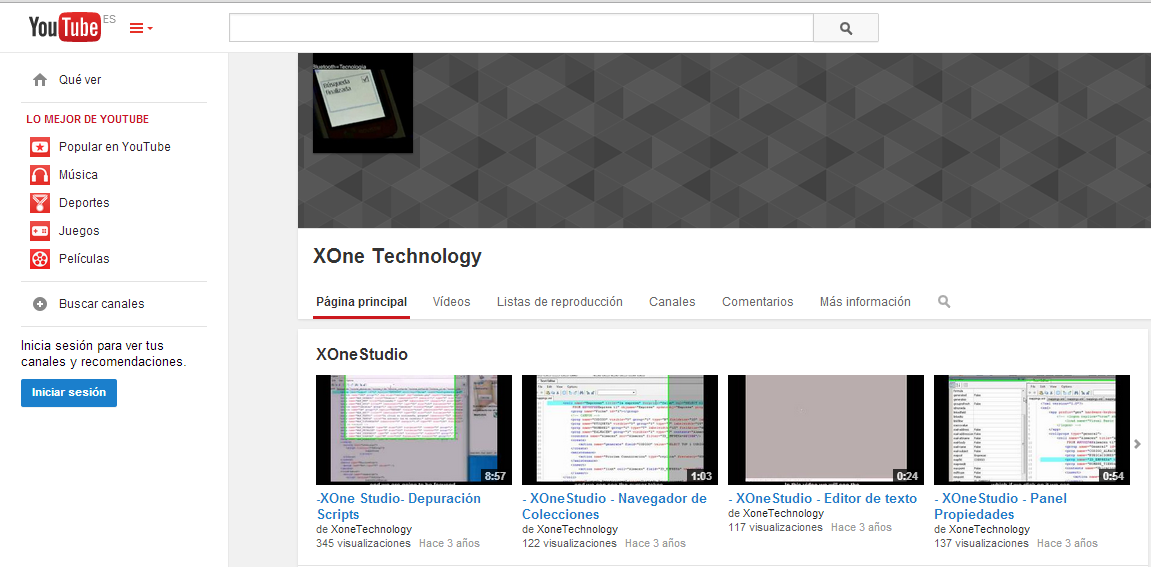Open the Música channel link
Image resolution: width=1151 pixels, height=567 pixels.
click(78, 175)
